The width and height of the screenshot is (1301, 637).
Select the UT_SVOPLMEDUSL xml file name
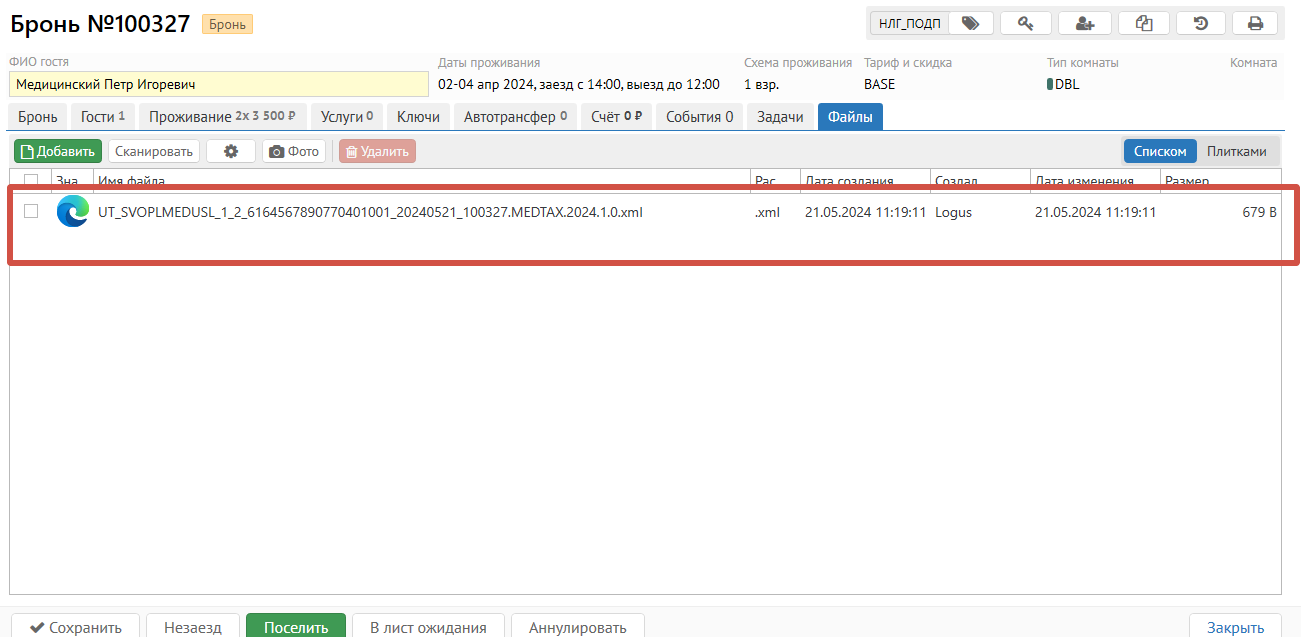370,212
